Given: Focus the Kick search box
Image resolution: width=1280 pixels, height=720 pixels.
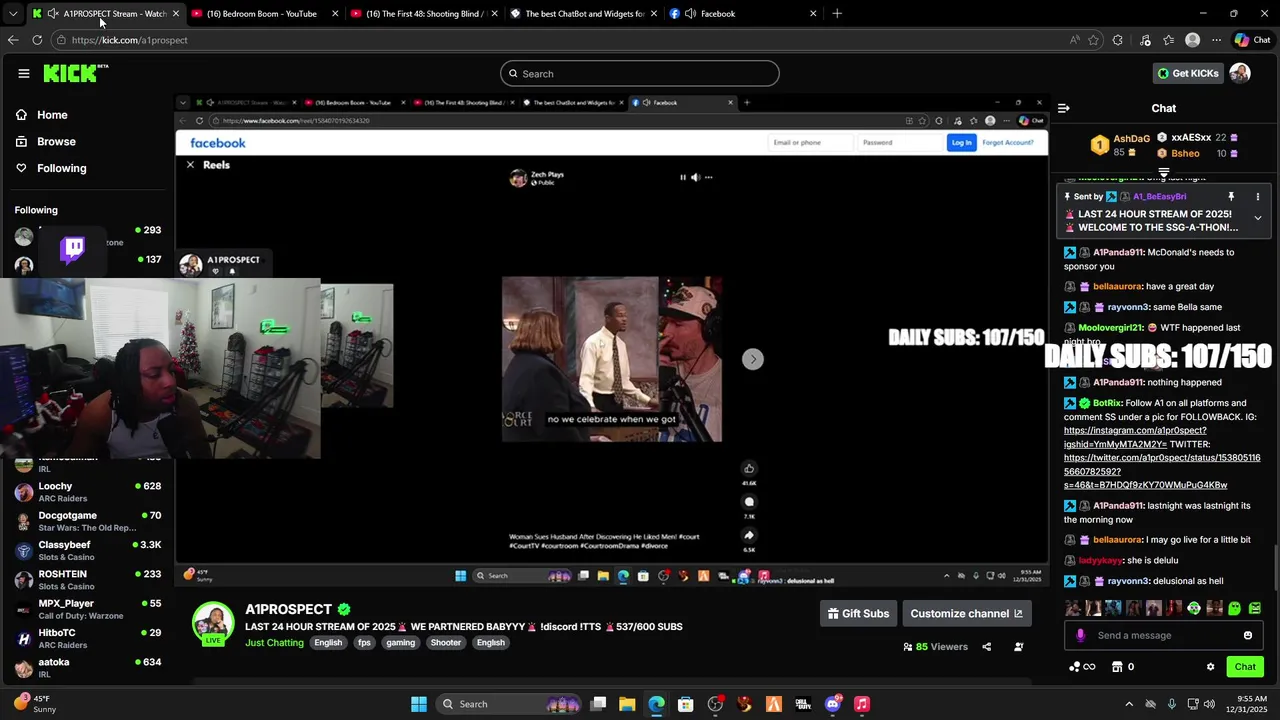Looking at the screenshot, I should click(640, 73).
